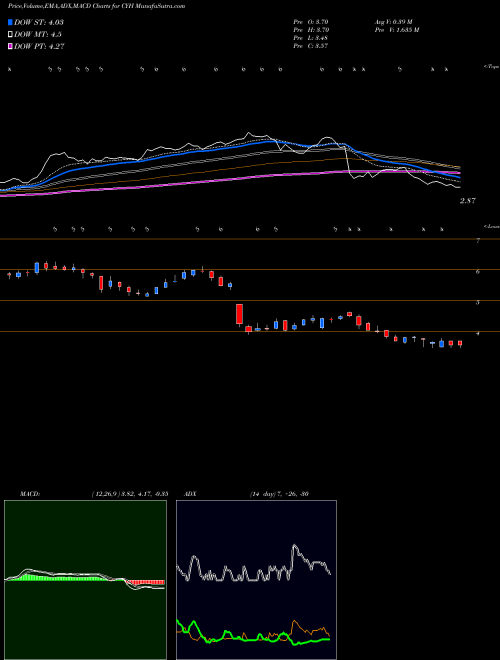Click price axis label 6

tap(478, 271)
